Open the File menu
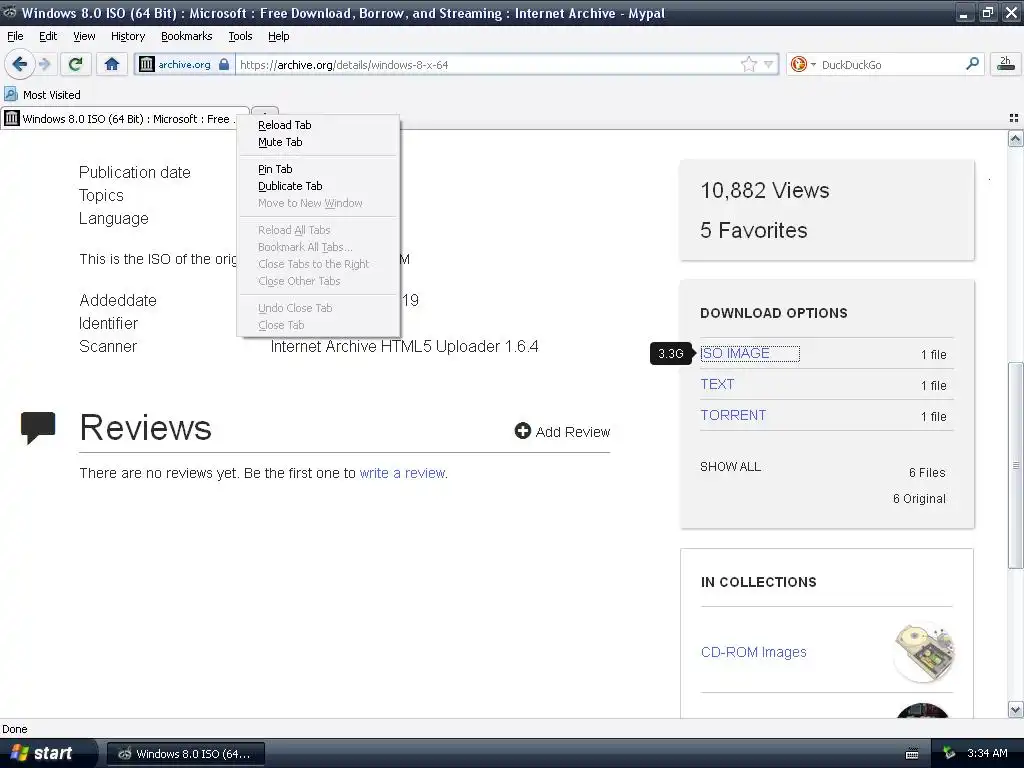Viewport: 1024px width, 768px height. click(x=15, y=36)
